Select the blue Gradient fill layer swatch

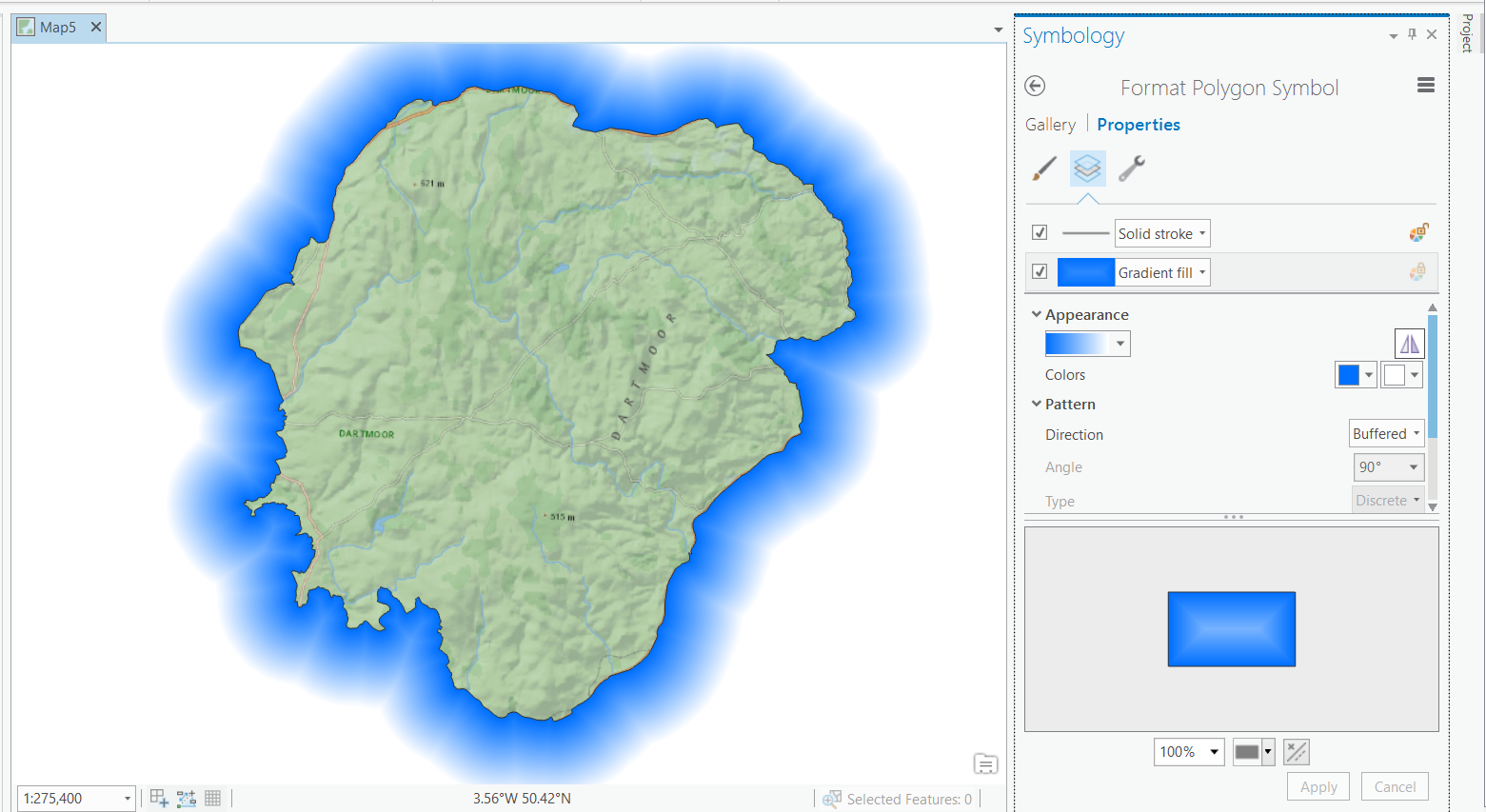(1085, 272)
